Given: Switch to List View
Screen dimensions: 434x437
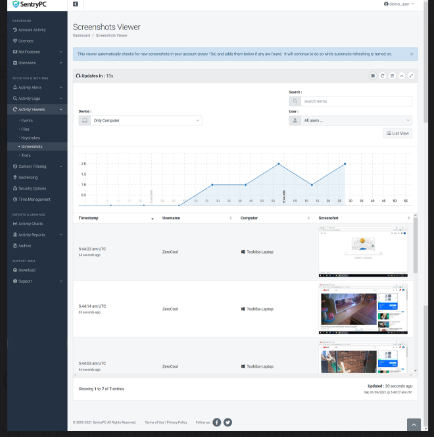Looking at the screenshot, I should 398,133.
